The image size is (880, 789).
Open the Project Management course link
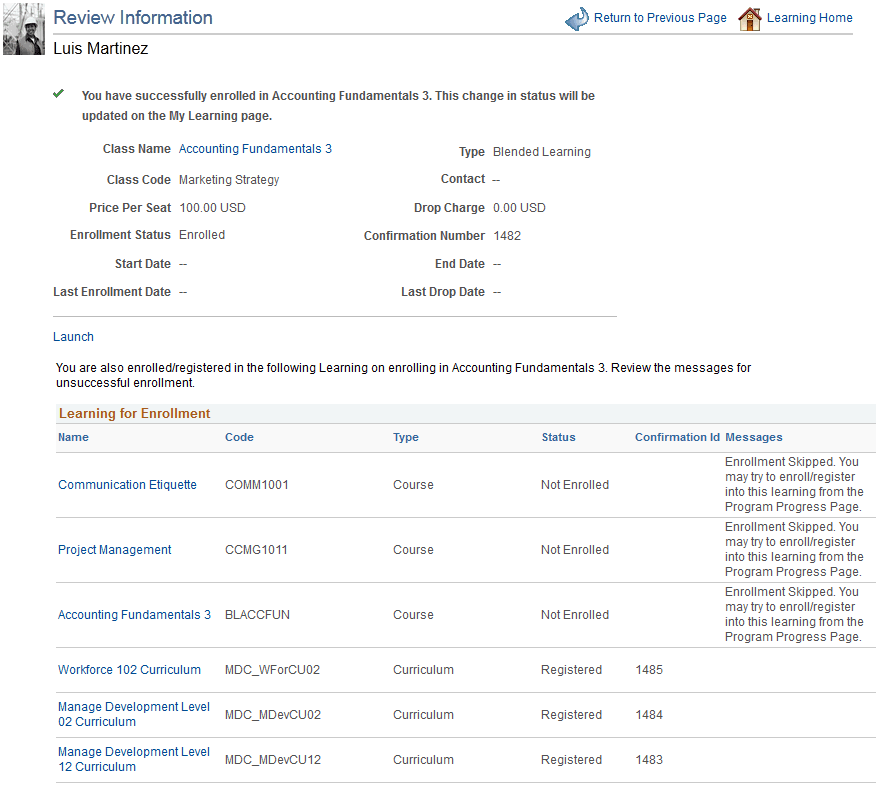pos(114,549)
